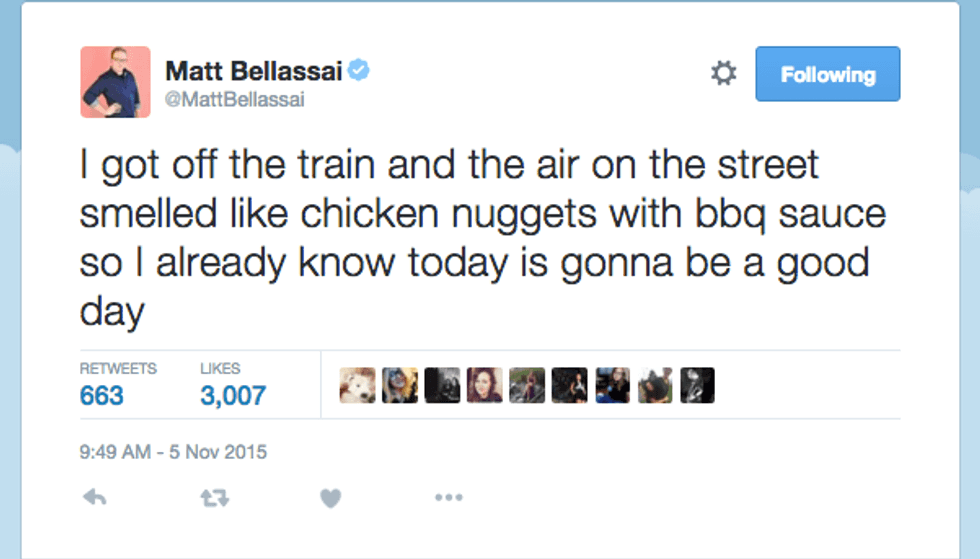Click the reply arrow icon
This screenshot has height=559, width=980.
click(x=95, y=497)
